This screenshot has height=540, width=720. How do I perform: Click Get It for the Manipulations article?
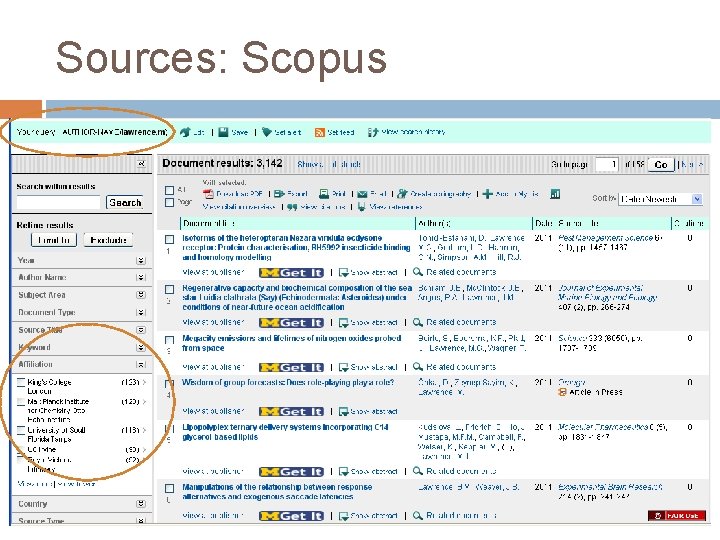click(292, 516)
